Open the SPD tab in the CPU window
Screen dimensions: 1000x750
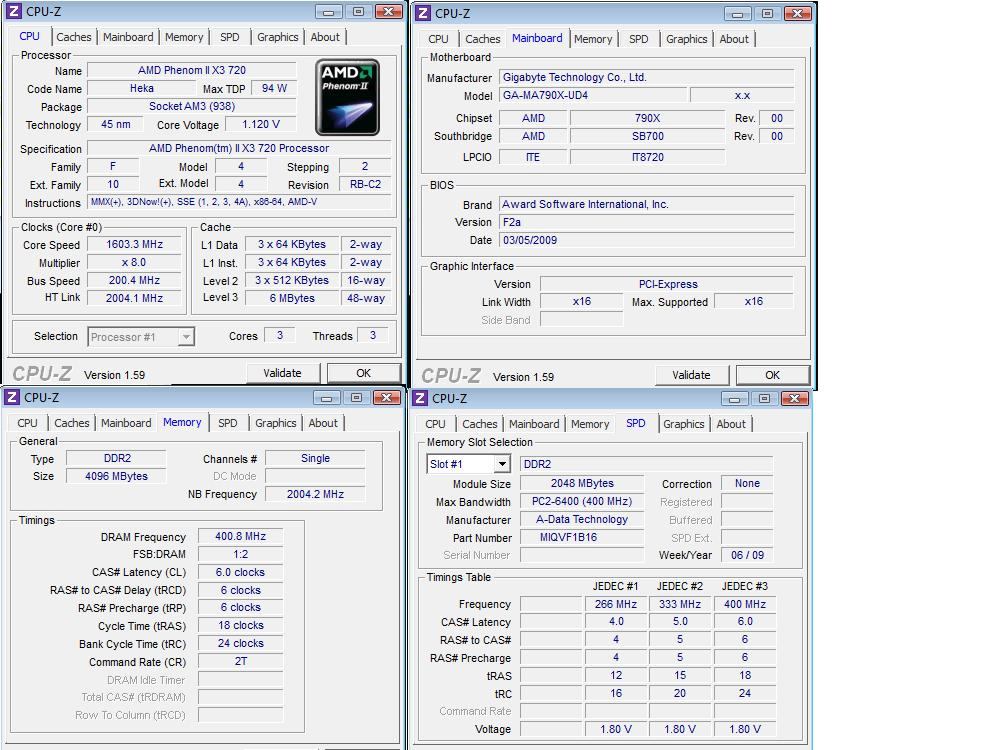tap(230, 37)
